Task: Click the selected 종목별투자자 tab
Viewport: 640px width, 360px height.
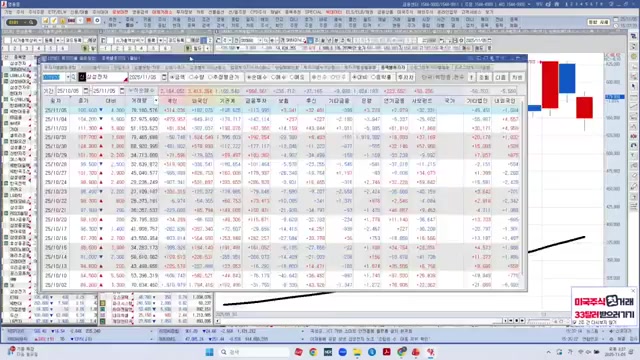Action: (x=393, y=67)
